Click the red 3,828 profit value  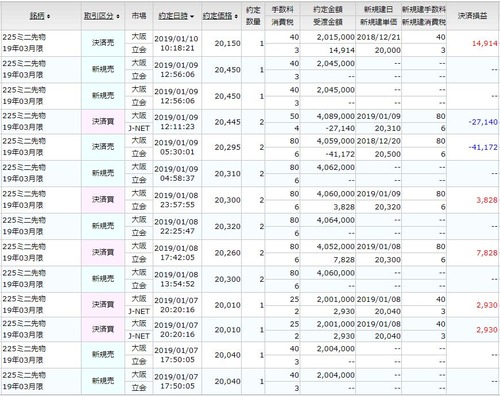[x=487, y=200]
